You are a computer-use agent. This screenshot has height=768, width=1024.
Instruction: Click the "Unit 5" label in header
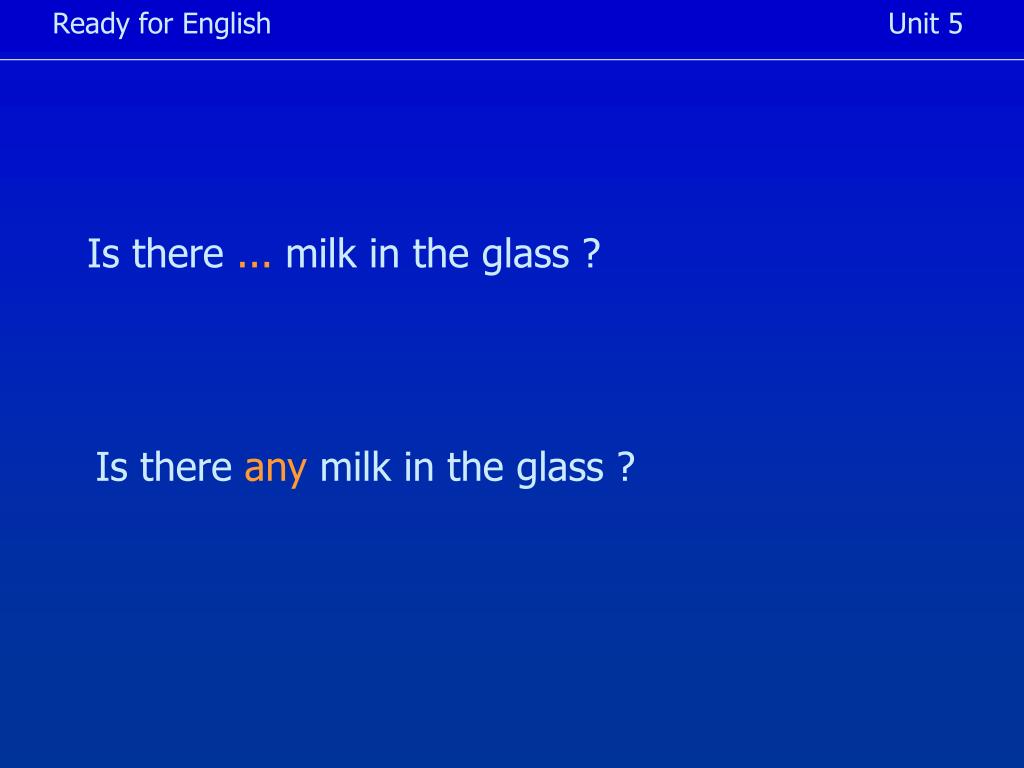(x=925, y=24)
